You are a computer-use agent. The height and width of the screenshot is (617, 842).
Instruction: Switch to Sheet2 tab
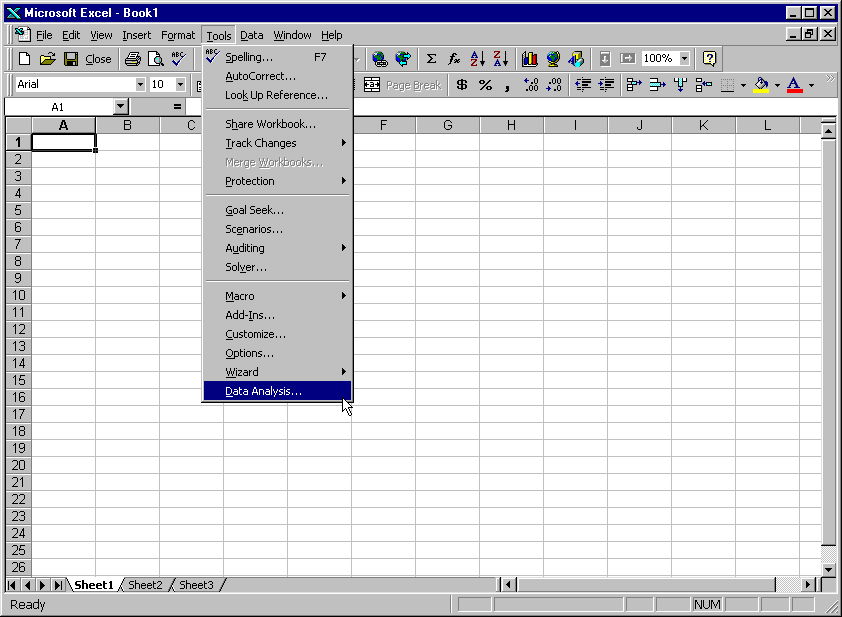[145, 585]
